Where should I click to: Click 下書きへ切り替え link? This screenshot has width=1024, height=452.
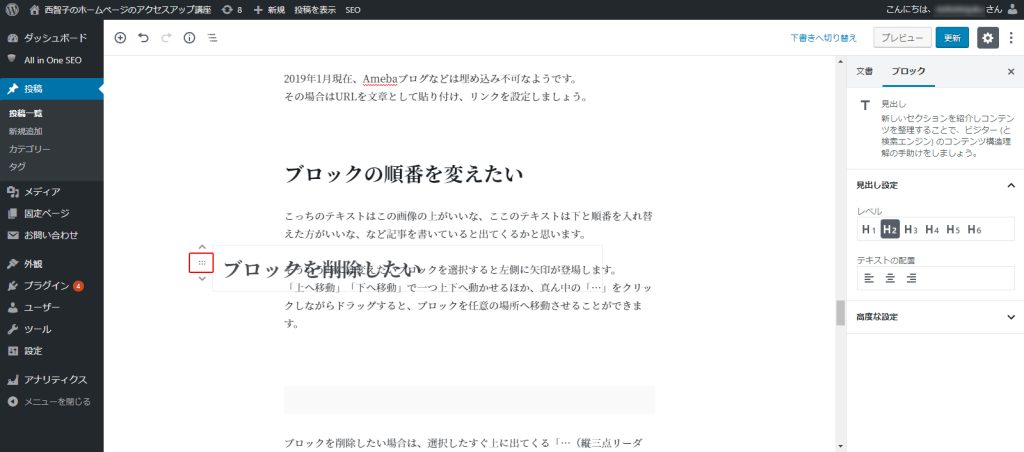click(824, 38)
